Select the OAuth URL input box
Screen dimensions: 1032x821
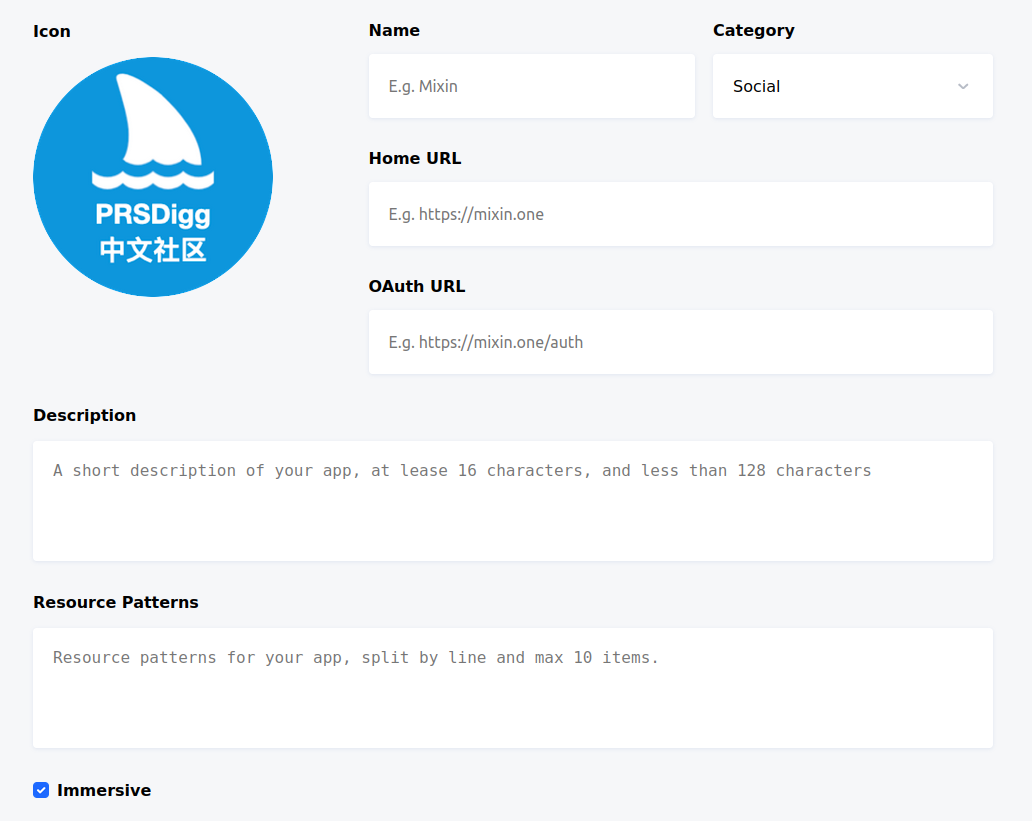680,342
